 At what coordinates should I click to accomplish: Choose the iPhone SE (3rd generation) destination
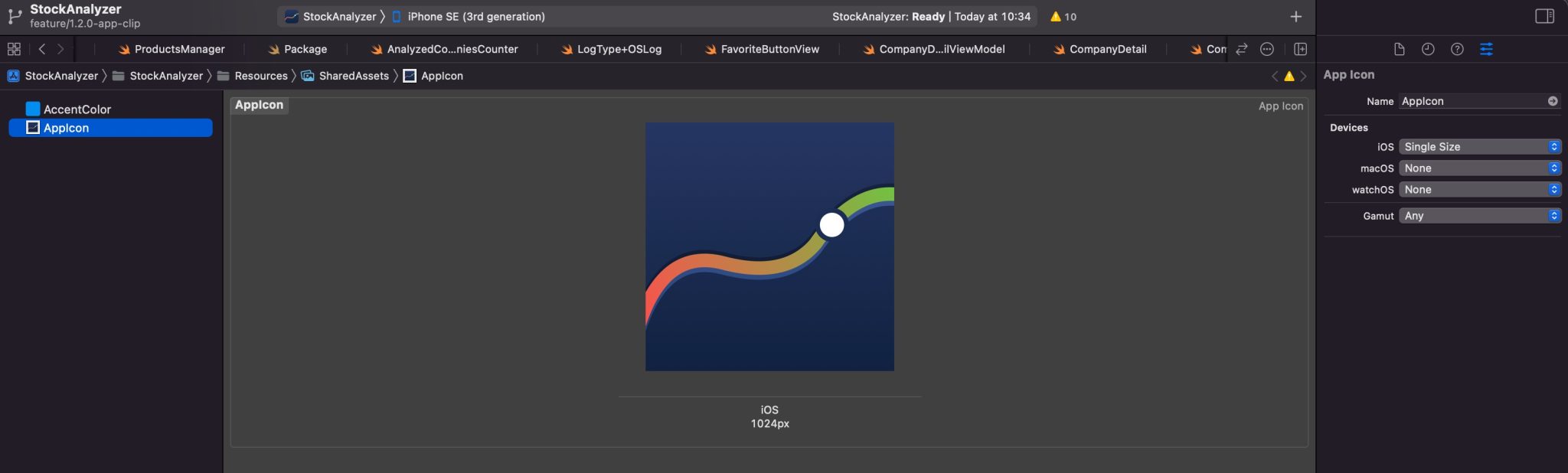(x=469, y=16)
